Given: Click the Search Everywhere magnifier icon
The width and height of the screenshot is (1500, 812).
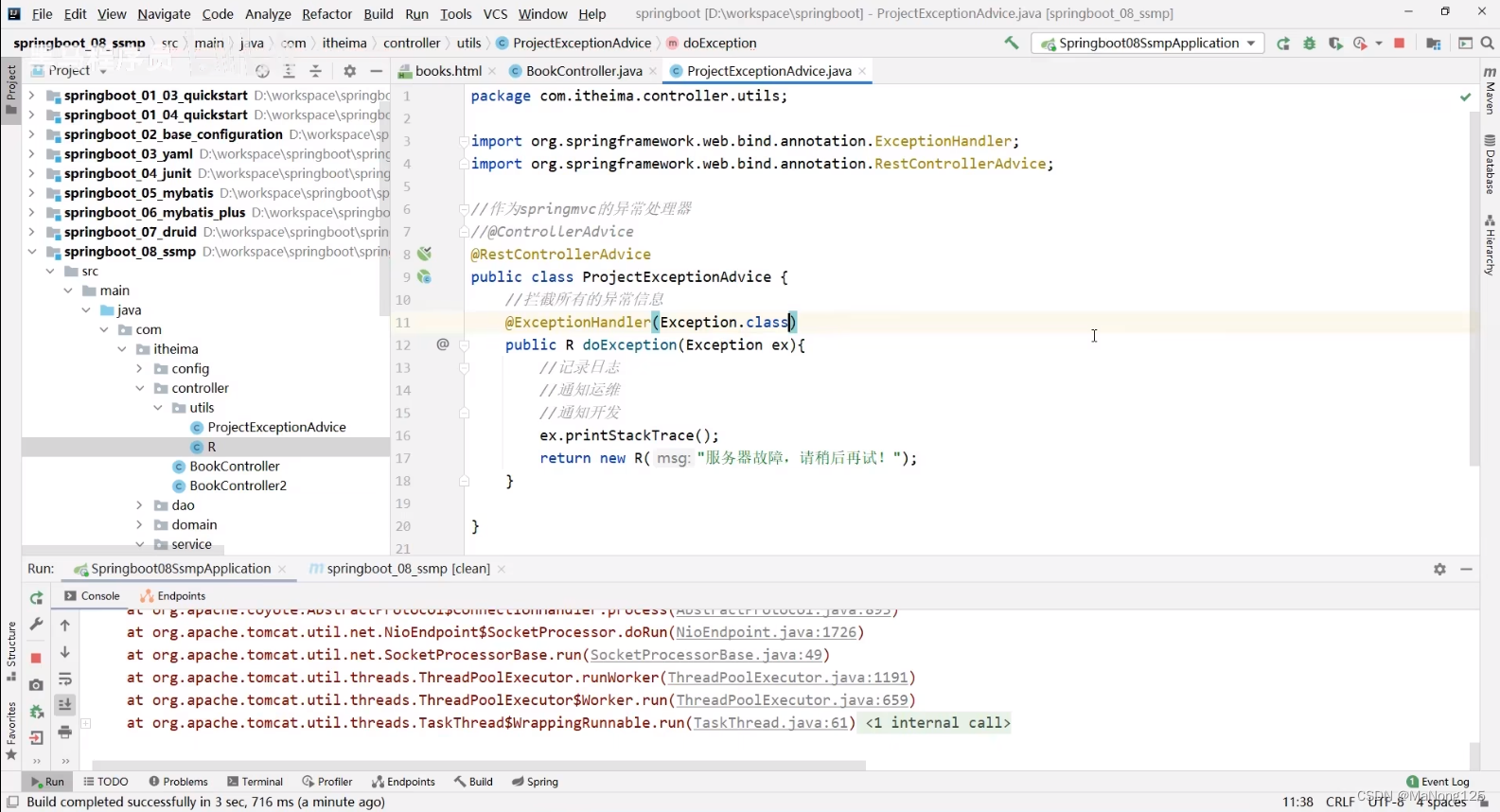Looking at the screenshot, I should [x=1487, y=44].
